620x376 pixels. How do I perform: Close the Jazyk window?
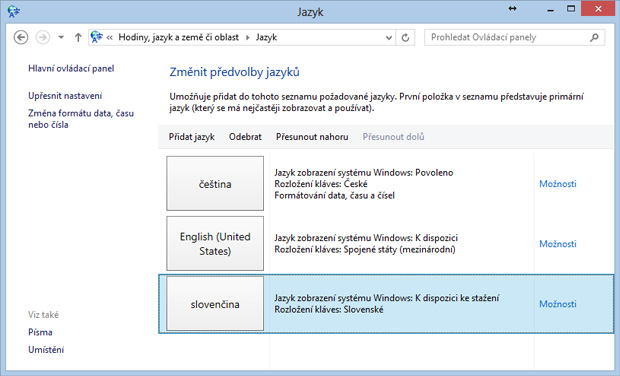pyautogui.click(x=598, y=9)
